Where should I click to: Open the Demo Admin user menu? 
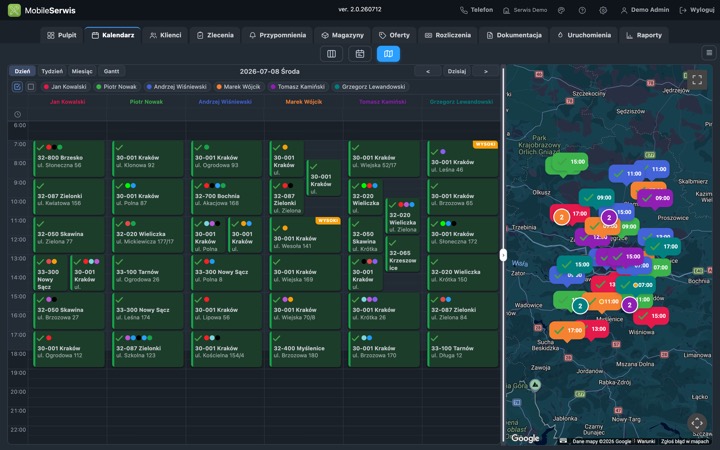[x=645, y=10]
